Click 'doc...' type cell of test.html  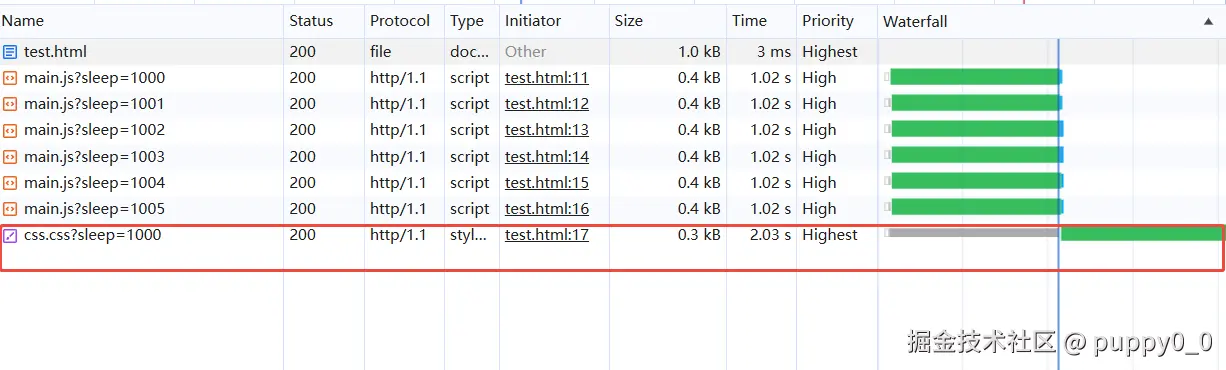tap(470, 52)
